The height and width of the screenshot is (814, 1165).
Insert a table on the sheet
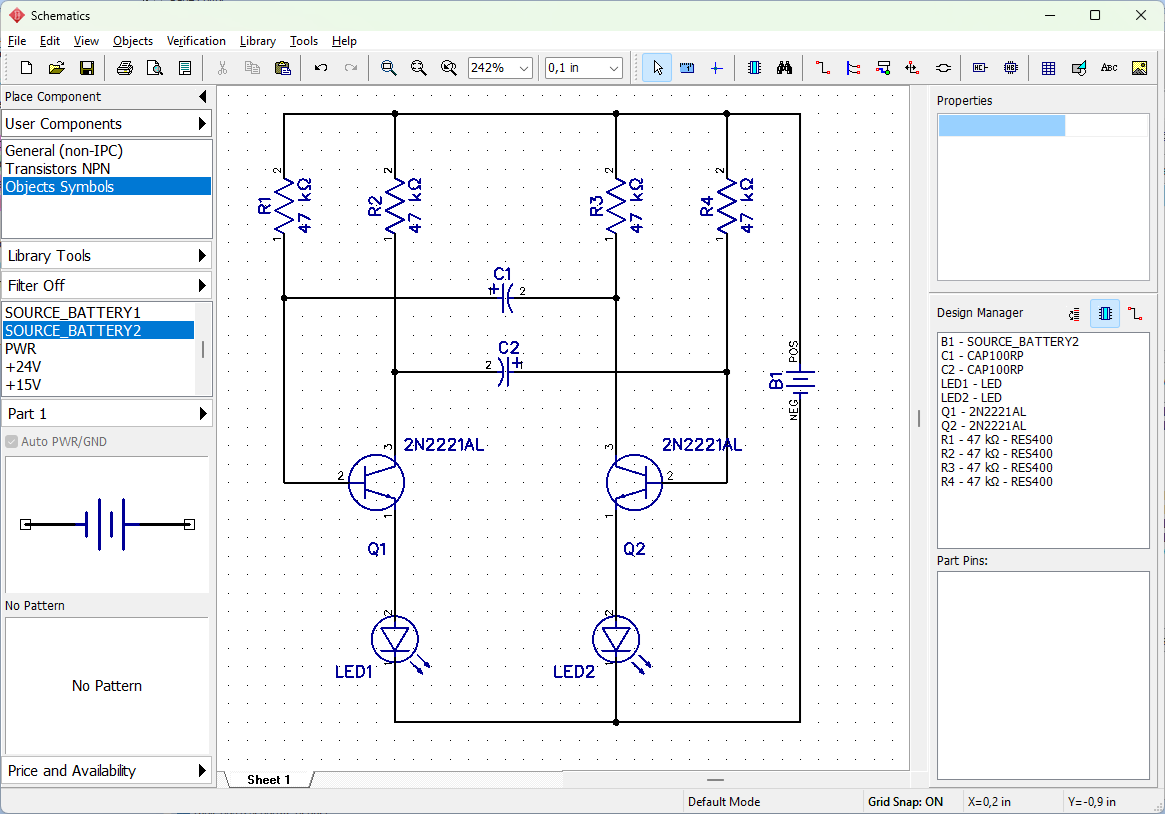pyautogui.click(x=1048, y=68)
